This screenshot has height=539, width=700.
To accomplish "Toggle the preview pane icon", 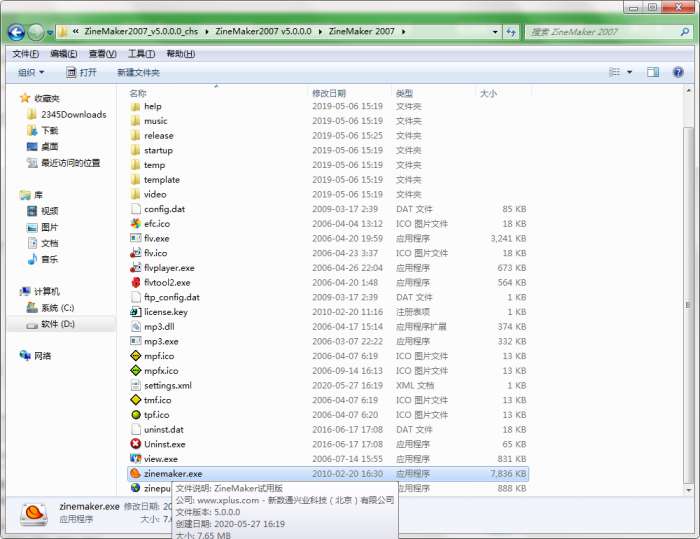I will tap(653, 72).
